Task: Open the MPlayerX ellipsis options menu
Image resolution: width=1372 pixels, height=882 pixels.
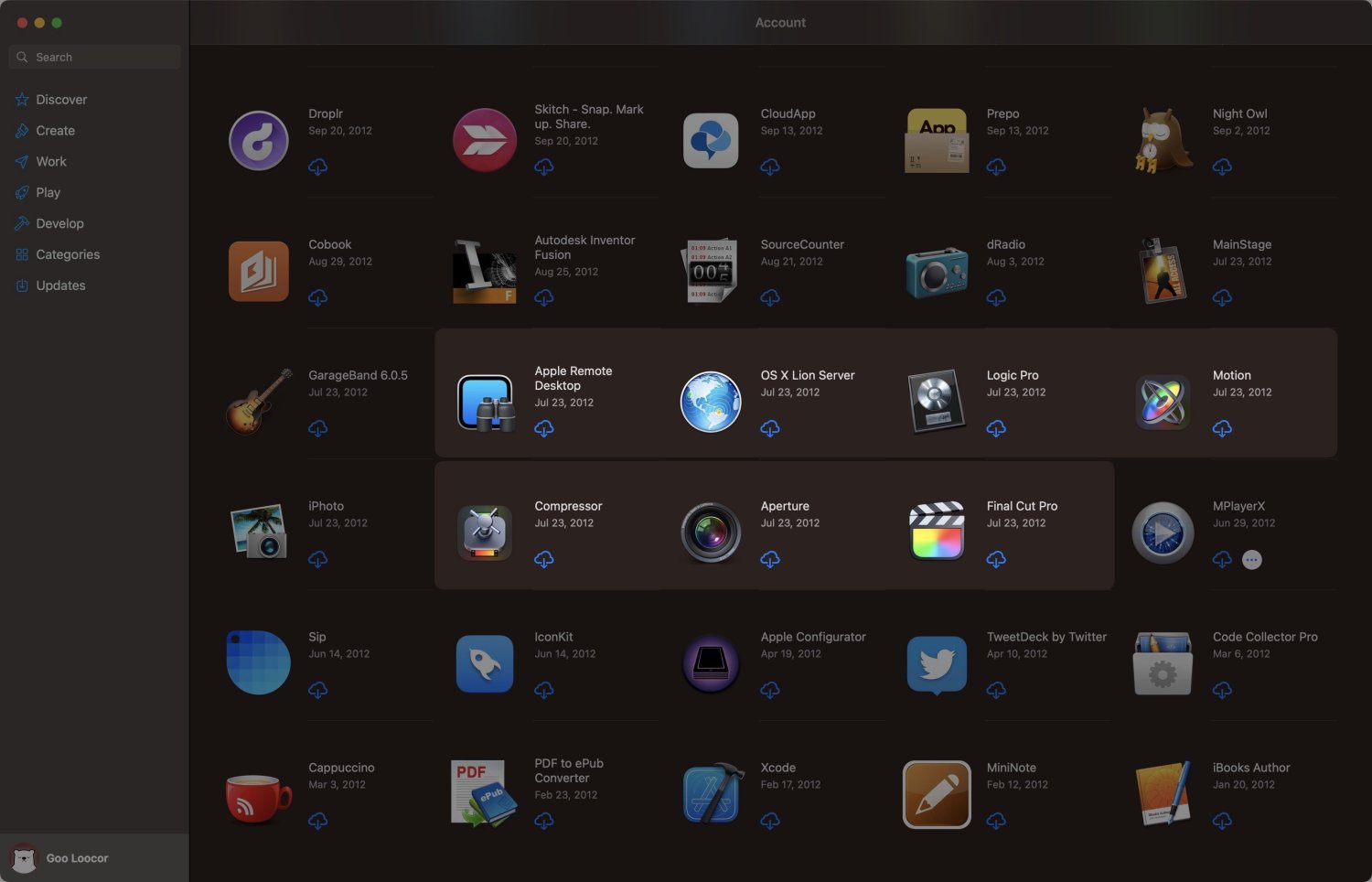Action: point(1251,559)
